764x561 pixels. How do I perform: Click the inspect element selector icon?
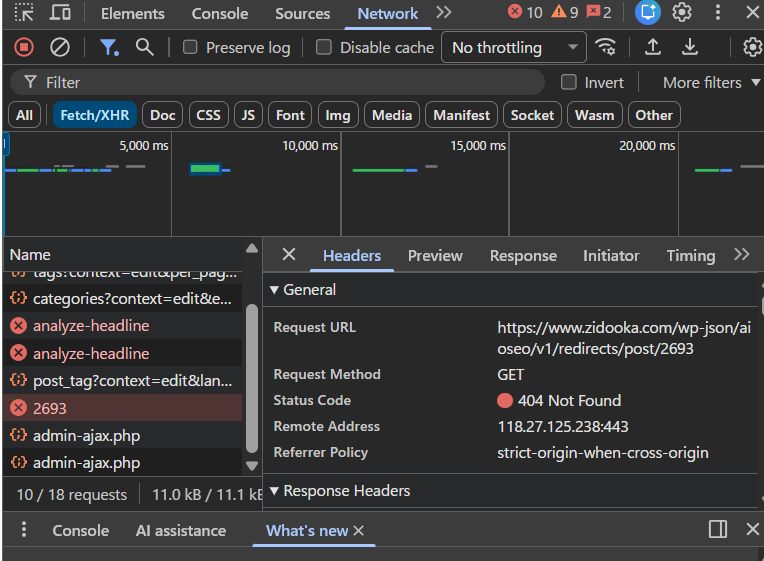click(x=24, y=13)
